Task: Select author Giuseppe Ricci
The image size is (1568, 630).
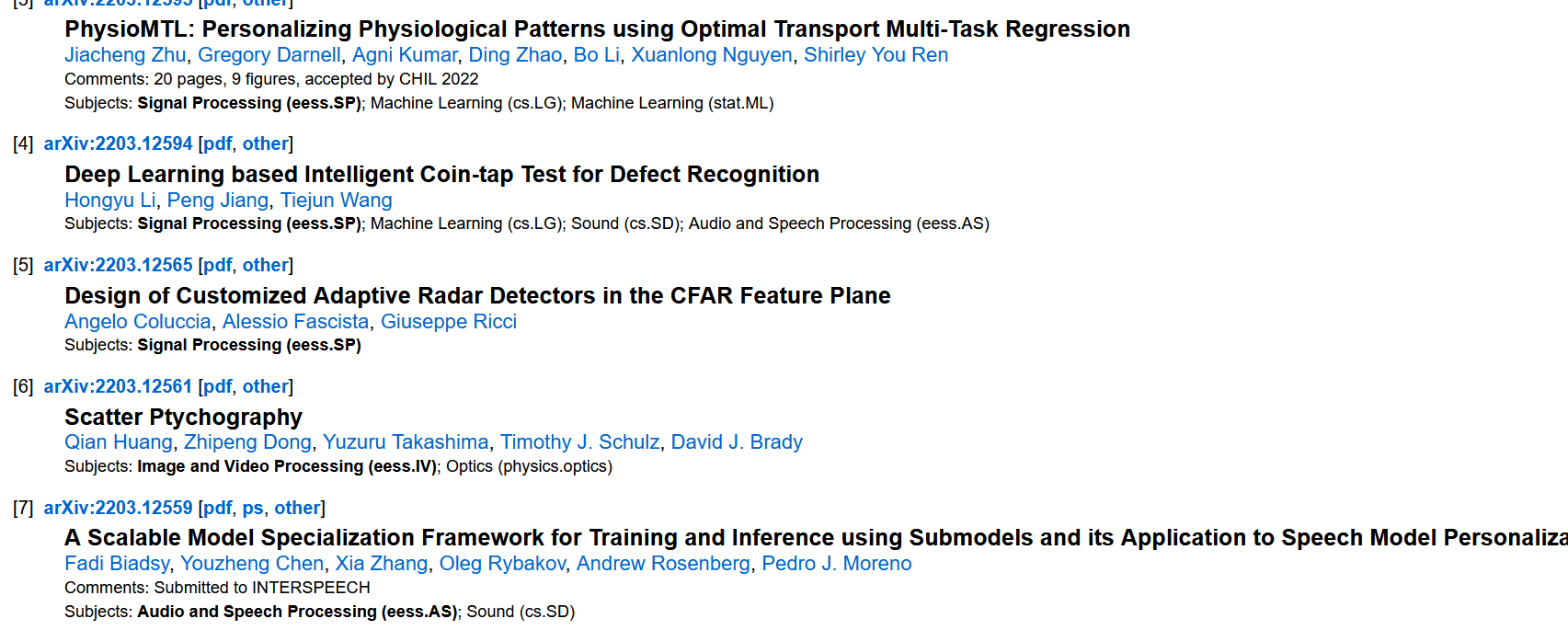Action: click(449, 322)
